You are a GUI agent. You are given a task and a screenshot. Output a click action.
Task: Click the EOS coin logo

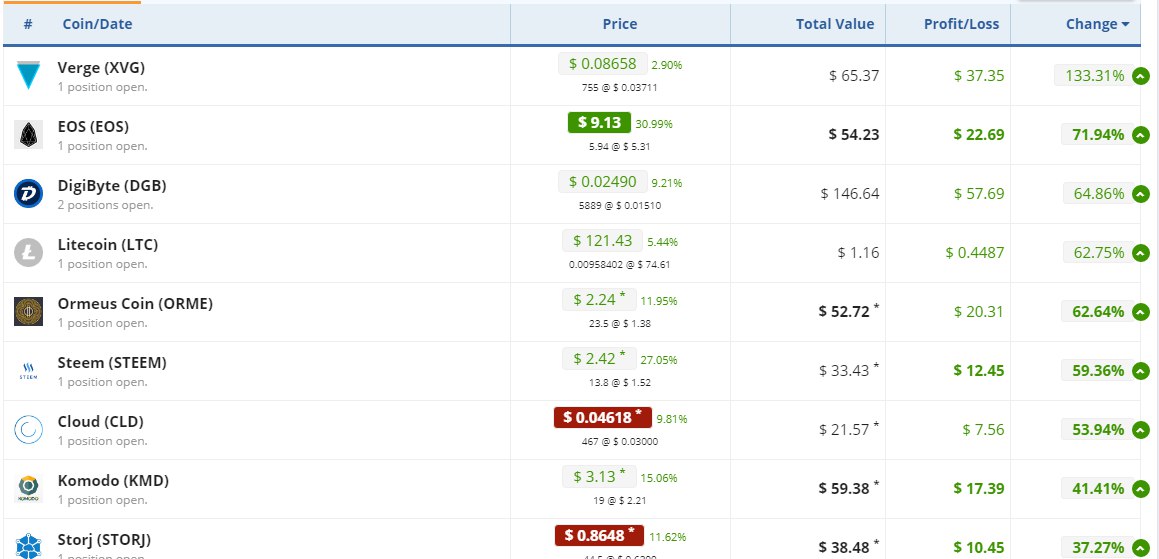[28, 135]
